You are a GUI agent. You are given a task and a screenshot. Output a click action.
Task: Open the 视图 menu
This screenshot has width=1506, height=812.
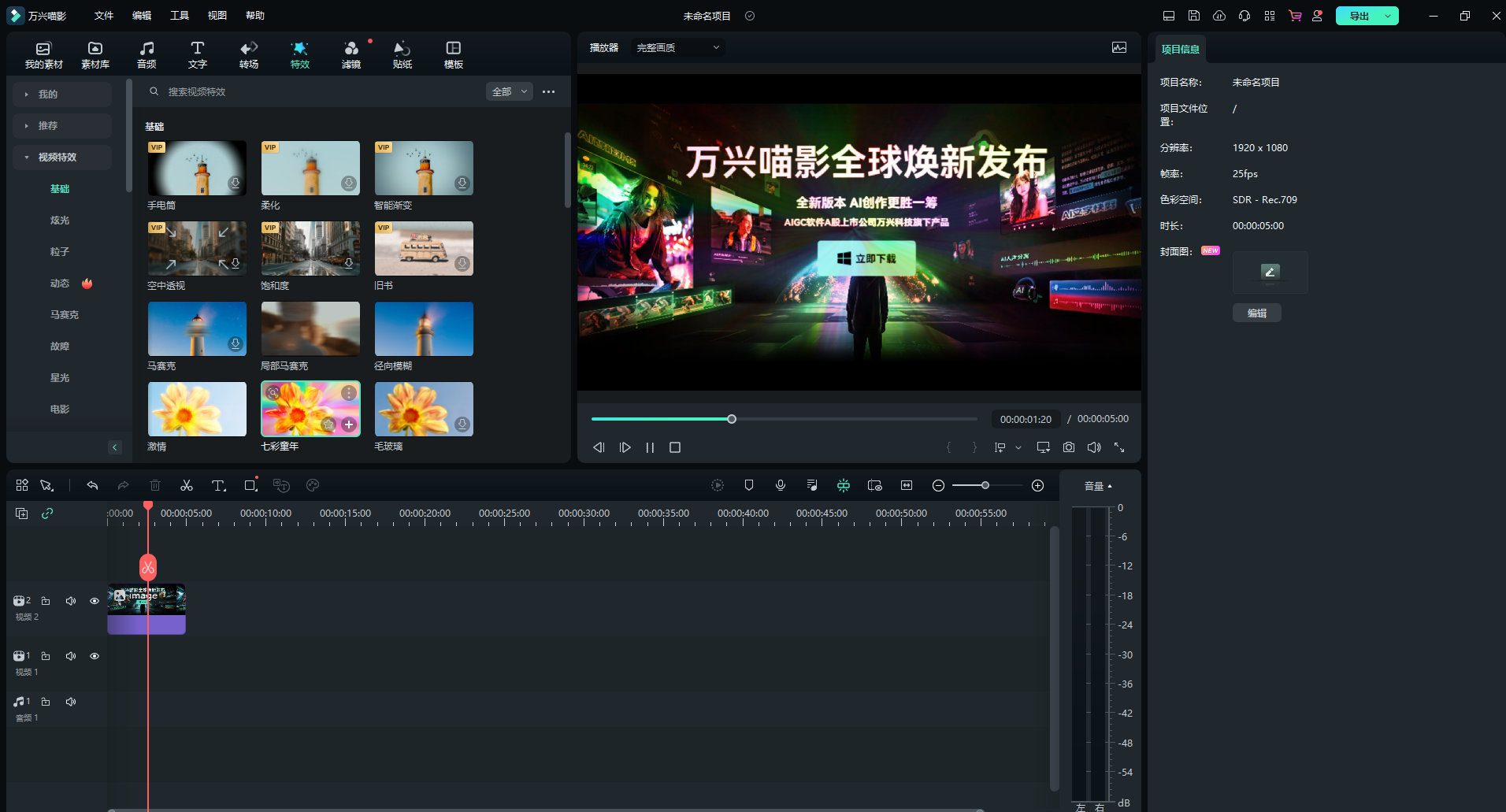pos(217,16)
